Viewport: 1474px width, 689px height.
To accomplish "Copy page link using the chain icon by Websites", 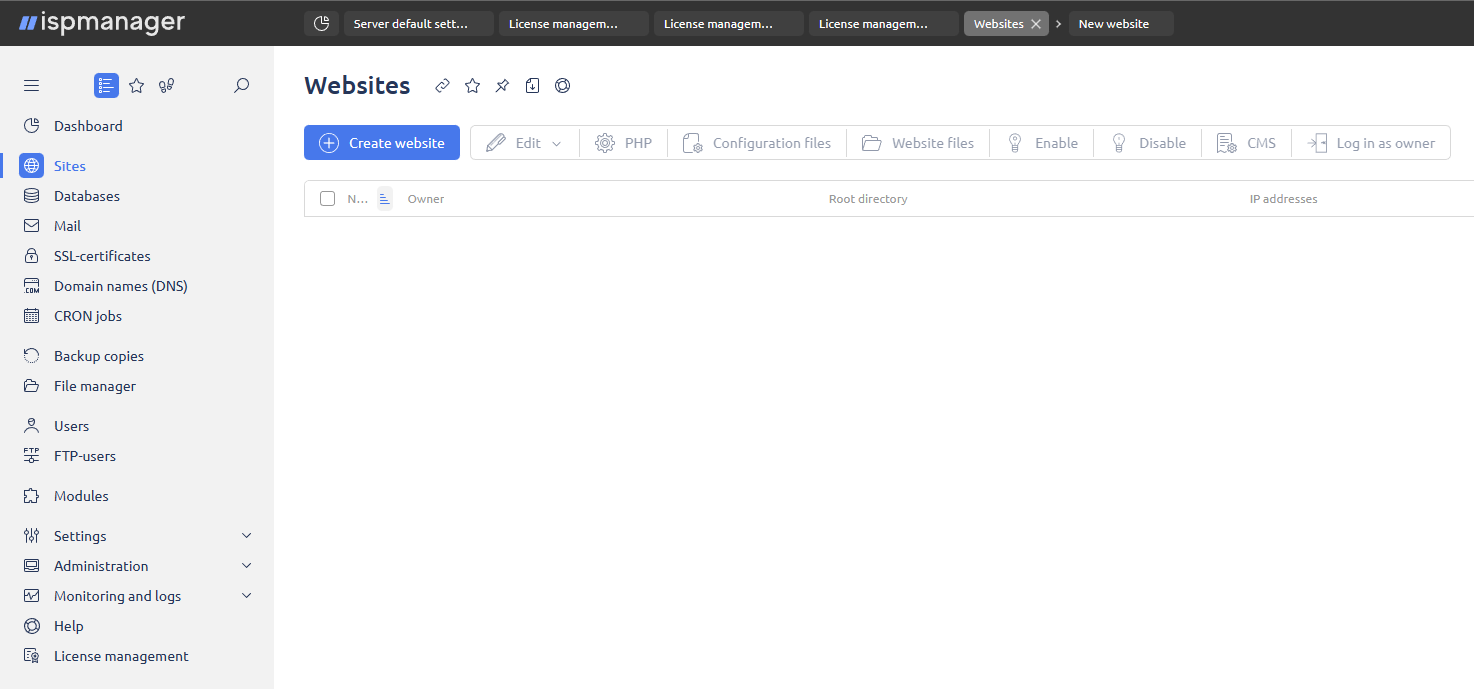I will 442,86.
